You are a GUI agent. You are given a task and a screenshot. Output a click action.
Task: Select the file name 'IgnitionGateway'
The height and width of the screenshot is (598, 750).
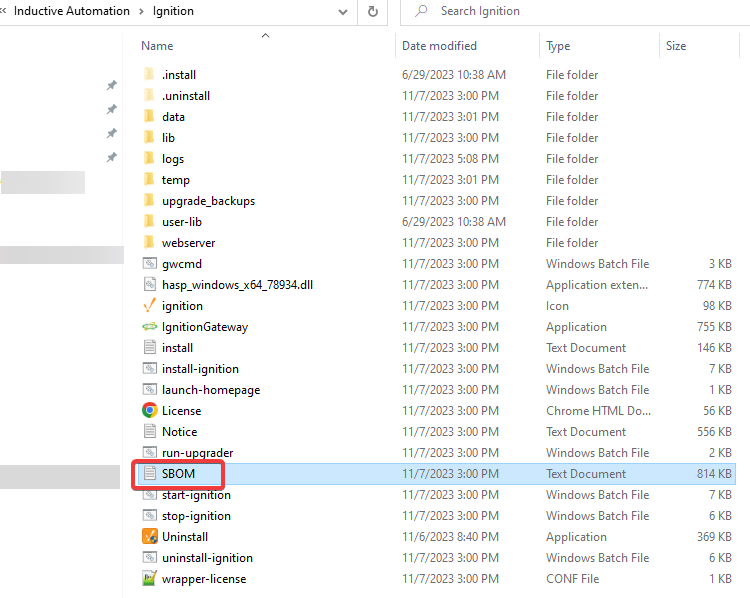[205, 327]
